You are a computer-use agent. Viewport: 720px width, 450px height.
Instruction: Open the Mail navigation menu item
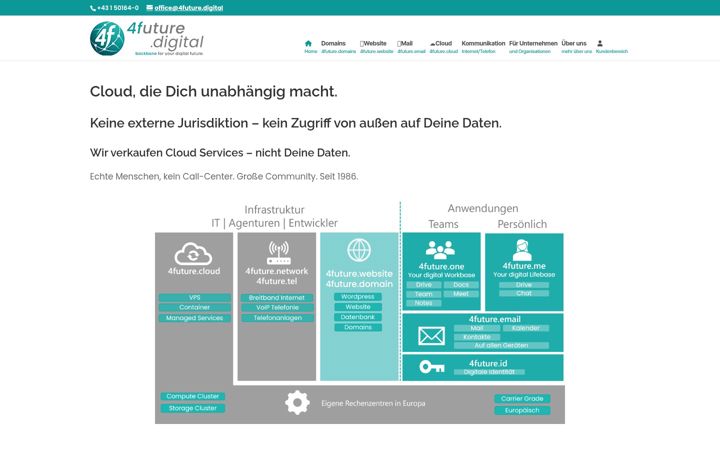[405, 43]
